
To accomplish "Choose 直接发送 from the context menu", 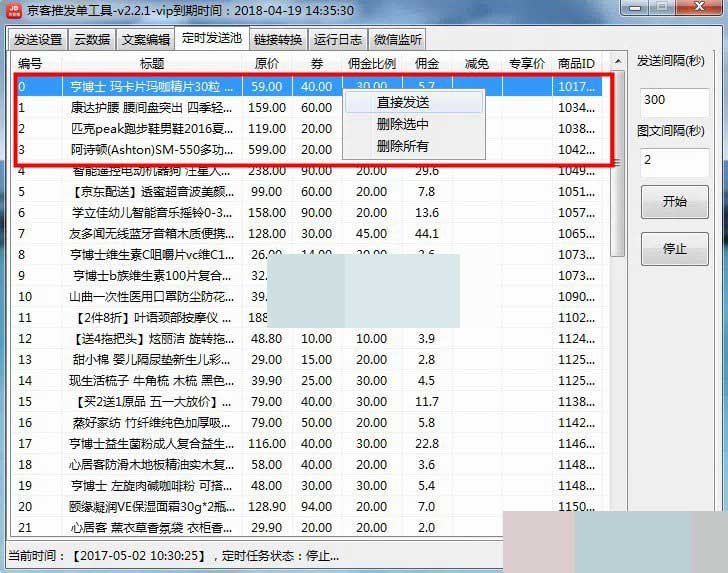I will click(x=414, y=102).
